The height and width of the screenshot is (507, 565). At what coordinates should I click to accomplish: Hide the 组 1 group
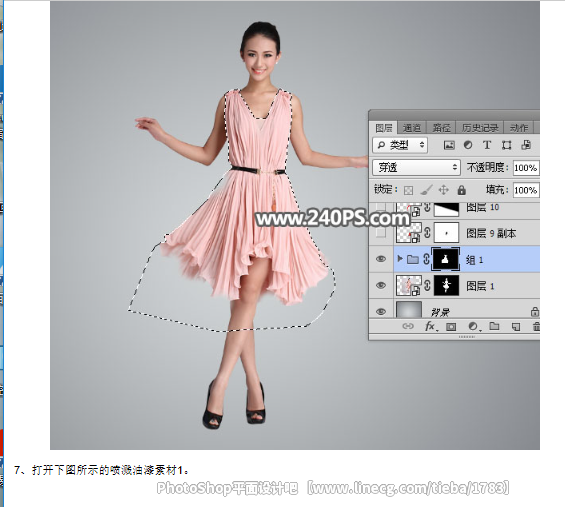click(x=381, y=259)
